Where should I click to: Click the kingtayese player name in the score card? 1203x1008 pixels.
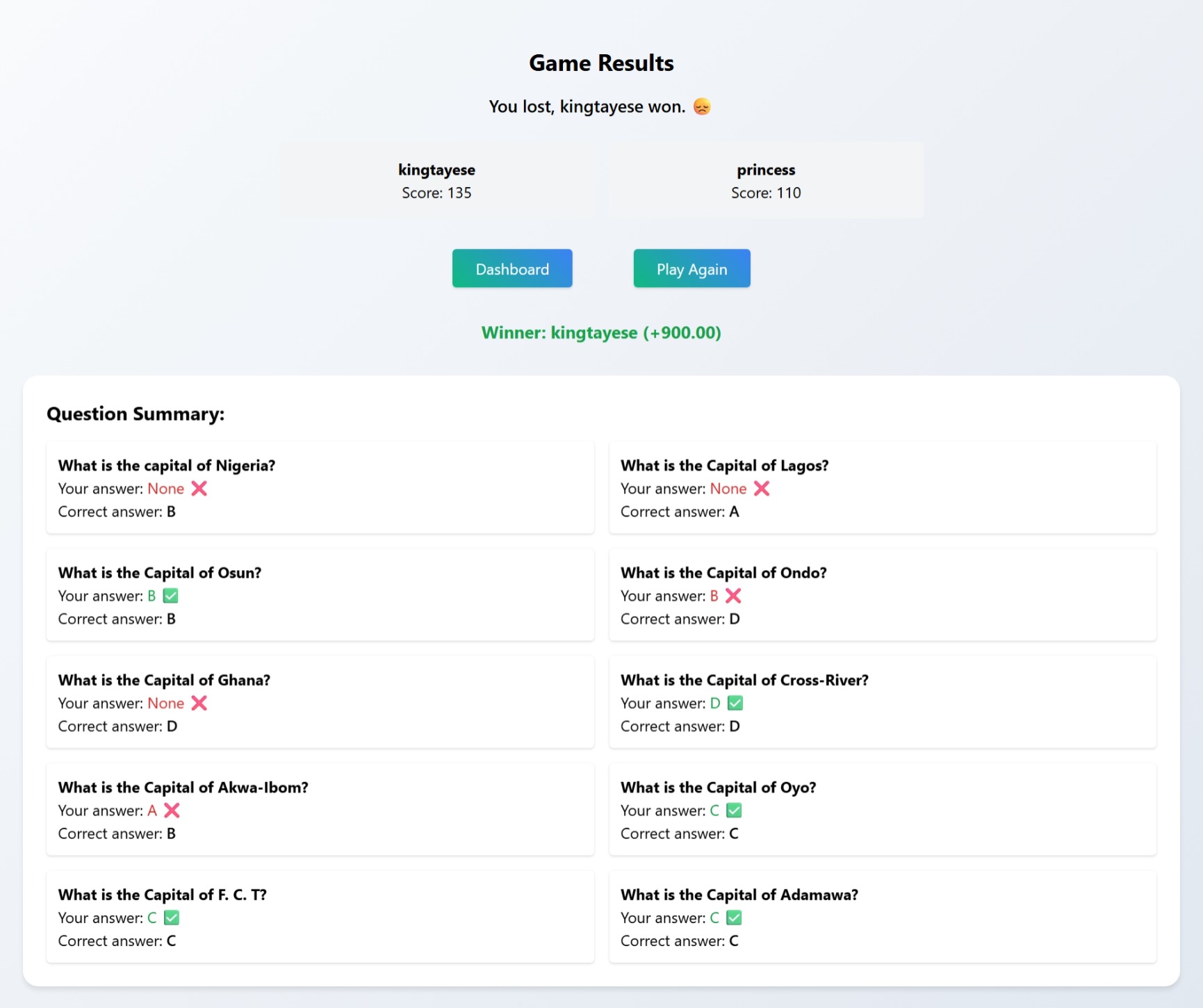pyautogui.click(x=436, y=170)
